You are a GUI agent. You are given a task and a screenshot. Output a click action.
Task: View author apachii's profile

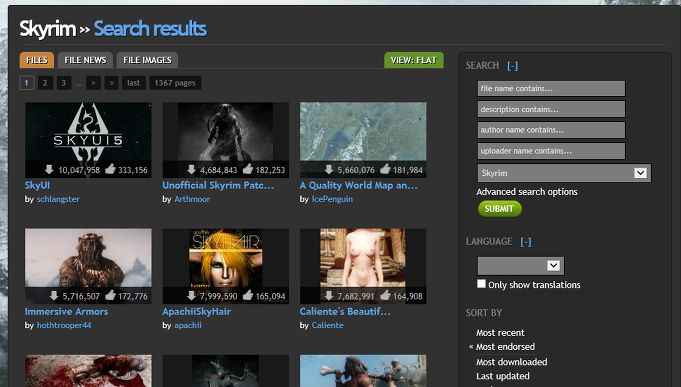click(x=188, y=325)
